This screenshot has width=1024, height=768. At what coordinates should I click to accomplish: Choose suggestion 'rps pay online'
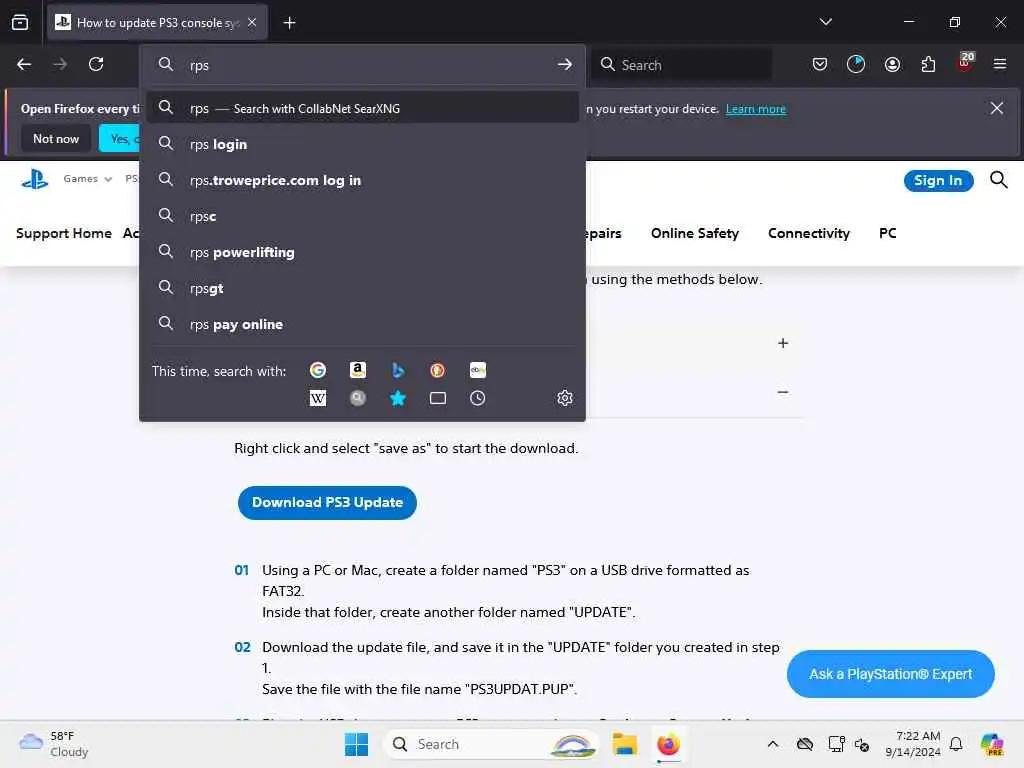(x=362, y=324)
